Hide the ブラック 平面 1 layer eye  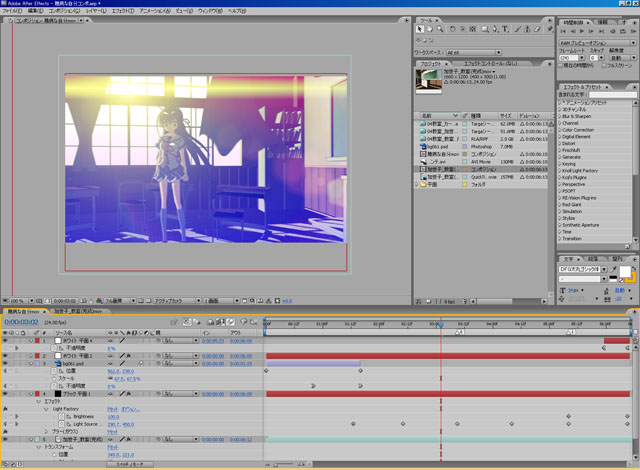5,394
